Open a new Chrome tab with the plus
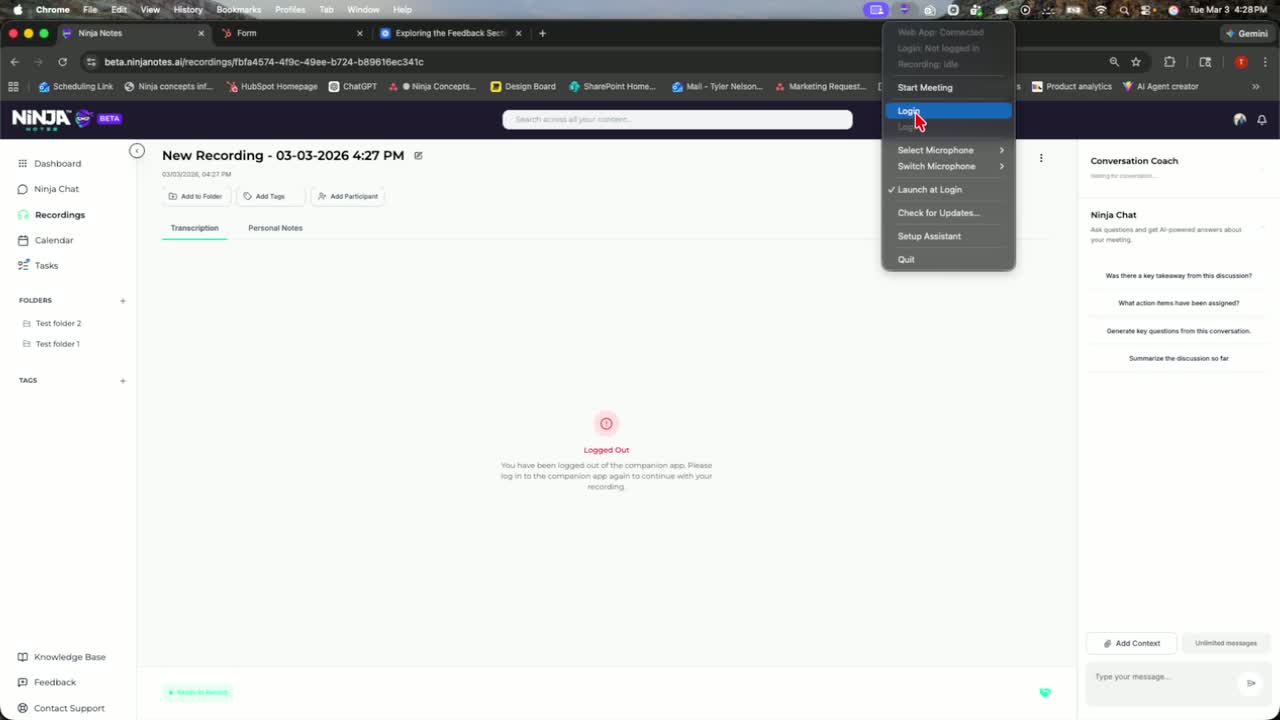 (x=542, y=33)
